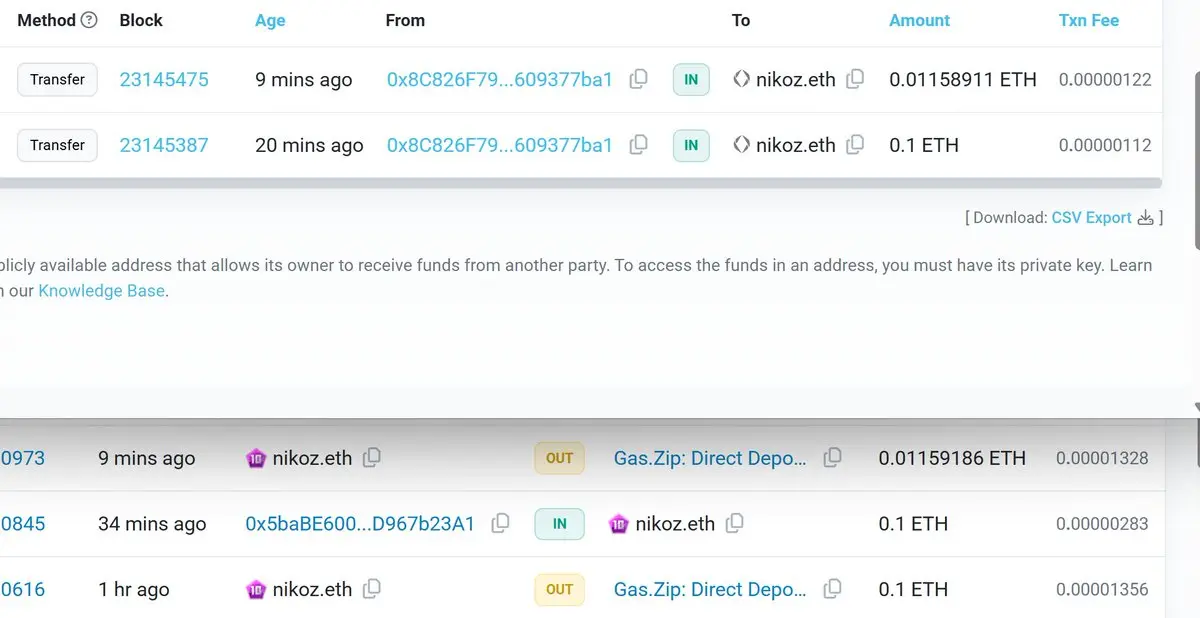This screenshot has width=1200, height=618.
Task: Click the Method help question-mark icon
Action: pos(89,20)
